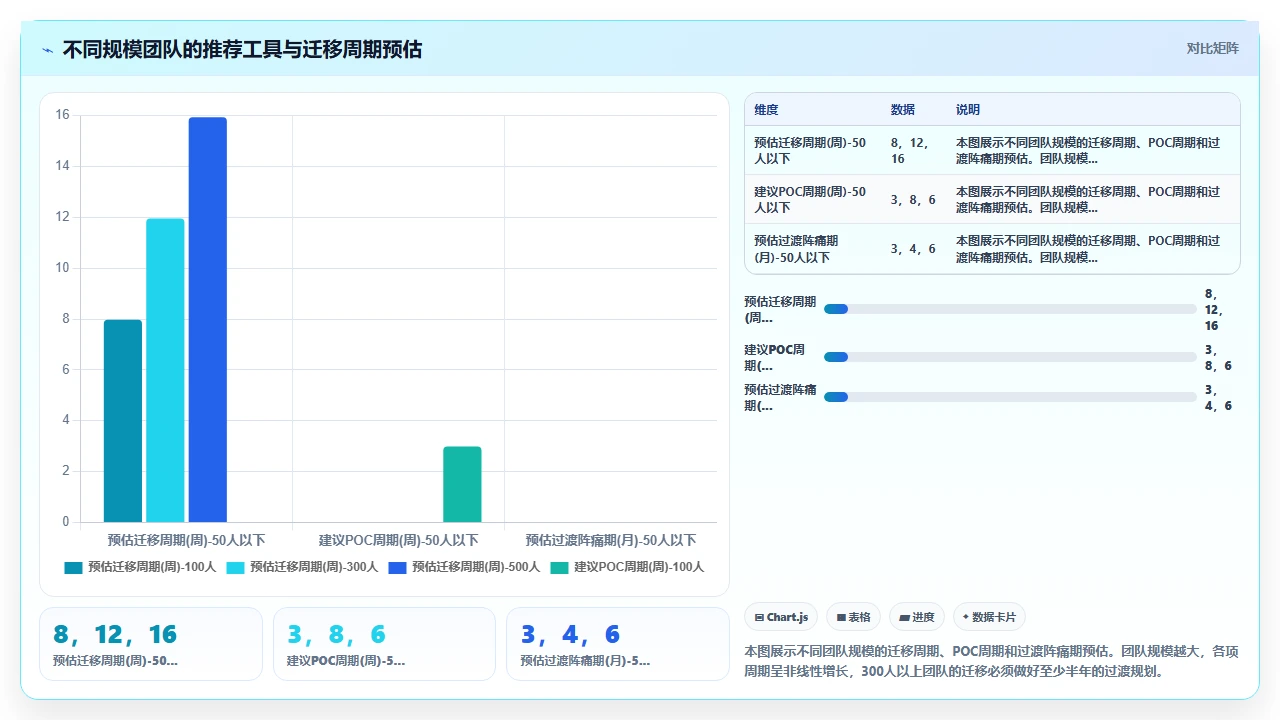
Task: Click the green POC bar of value 3
Action: [462, 484]
